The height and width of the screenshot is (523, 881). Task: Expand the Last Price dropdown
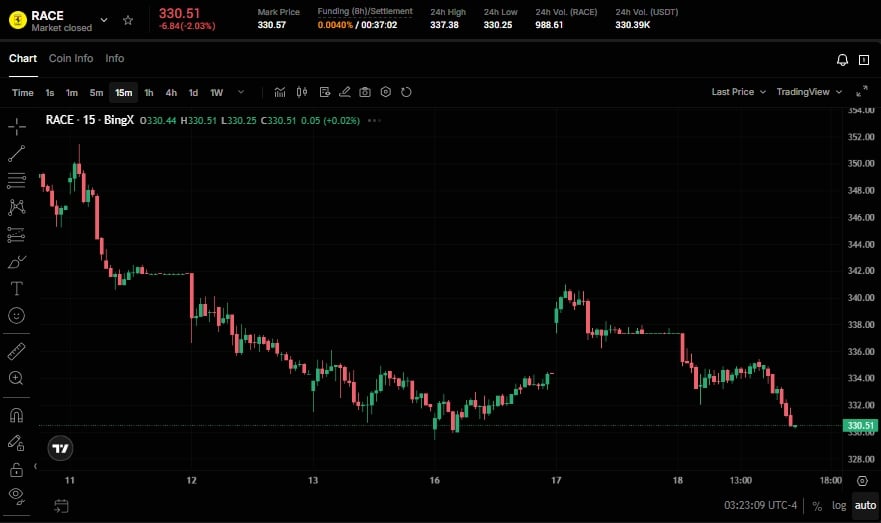738,92
